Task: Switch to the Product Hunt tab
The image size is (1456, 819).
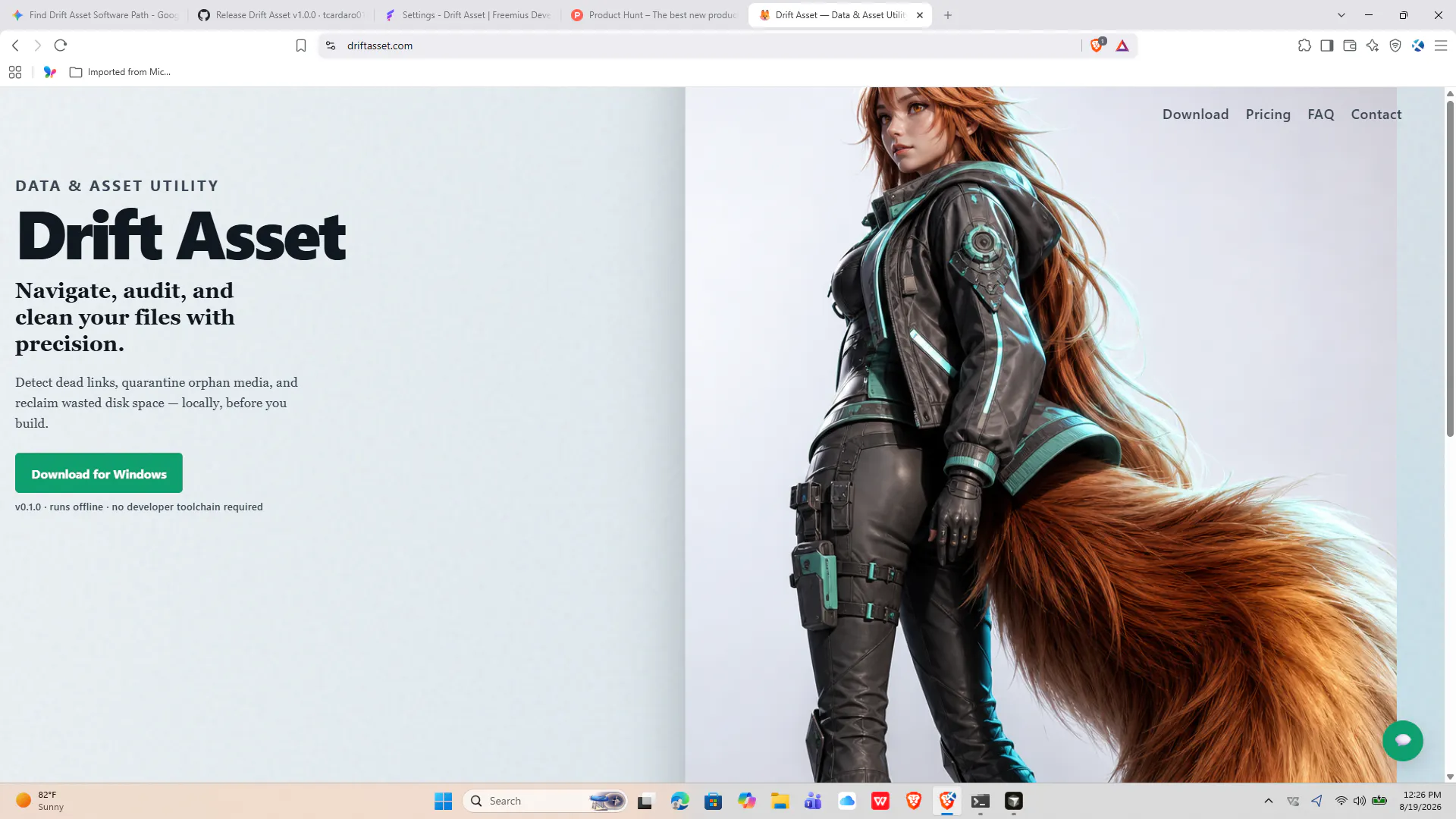Action: (x=654, y=15)
